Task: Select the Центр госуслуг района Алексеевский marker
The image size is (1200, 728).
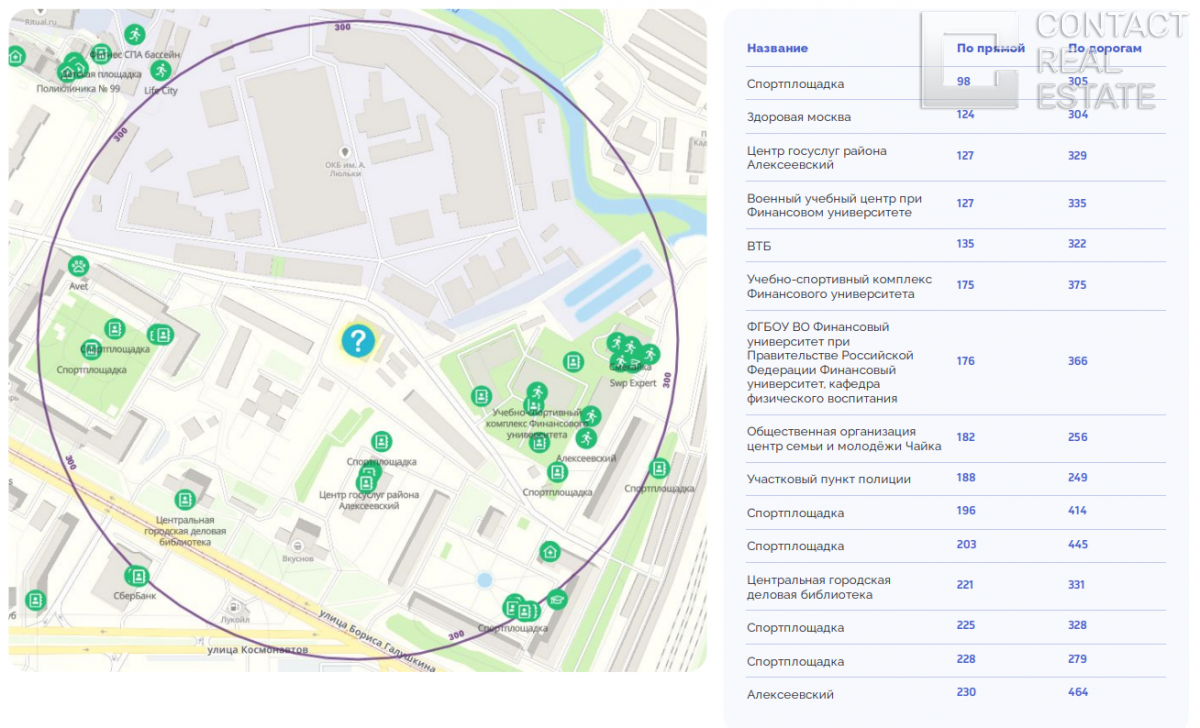Action: click(366, 481)
